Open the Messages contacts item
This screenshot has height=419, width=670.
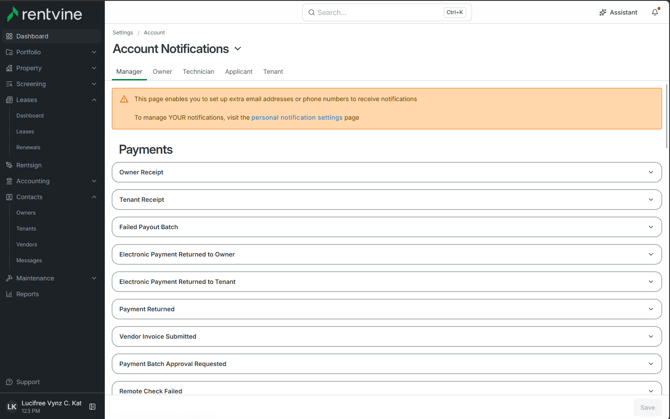29,260
